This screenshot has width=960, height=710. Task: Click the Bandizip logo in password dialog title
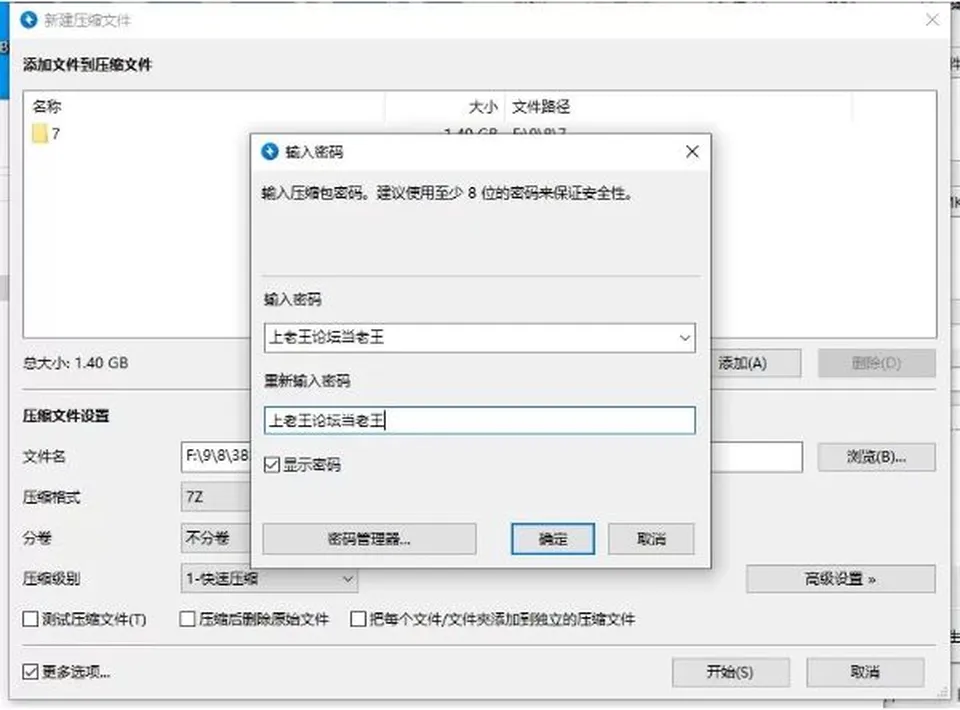[x=269, y=151]
